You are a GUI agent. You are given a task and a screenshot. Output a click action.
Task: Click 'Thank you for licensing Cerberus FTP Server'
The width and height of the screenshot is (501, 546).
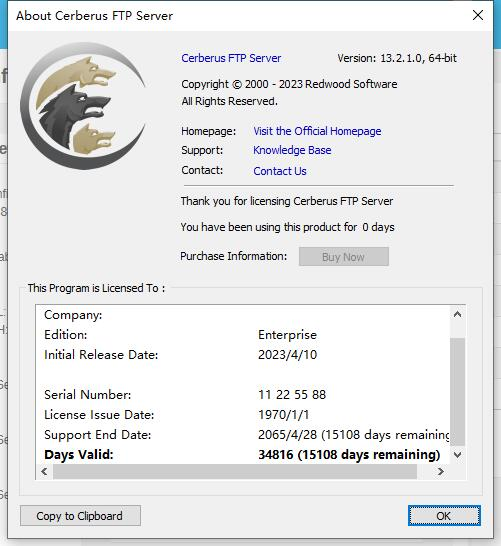[287, 201]
